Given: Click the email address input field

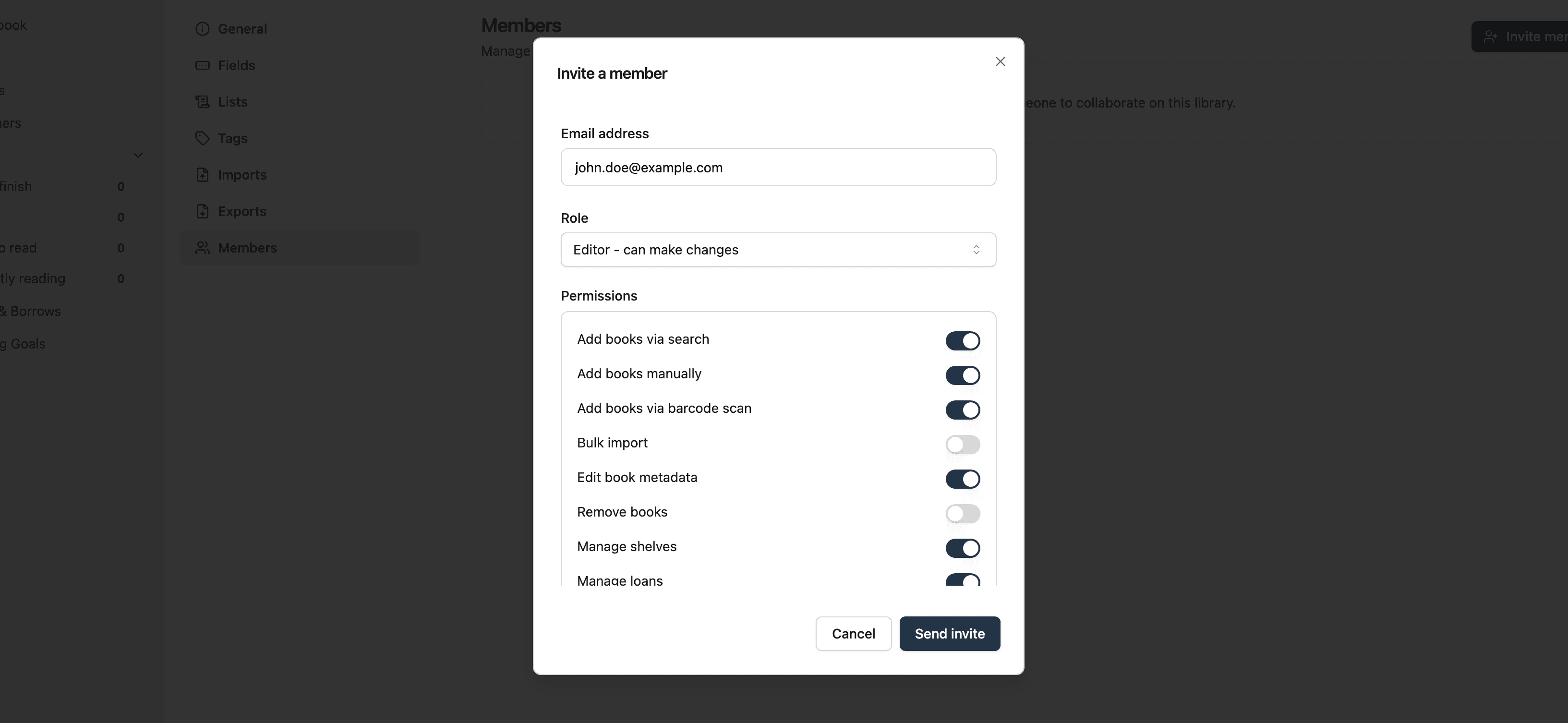Looking at the screenshot, I should 778,168.
